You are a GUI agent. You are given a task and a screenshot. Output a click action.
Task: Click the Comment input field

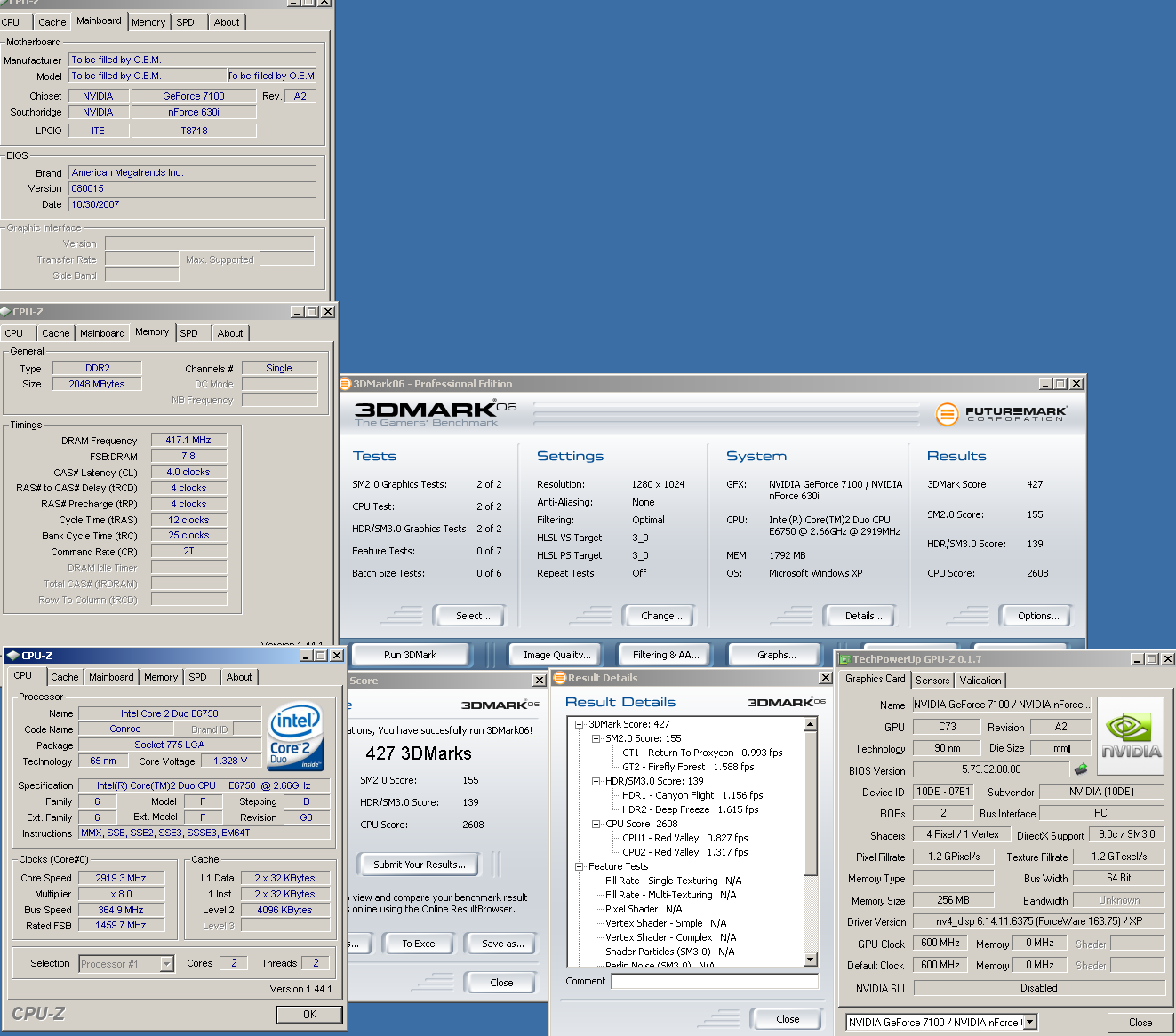pos(715,981)
